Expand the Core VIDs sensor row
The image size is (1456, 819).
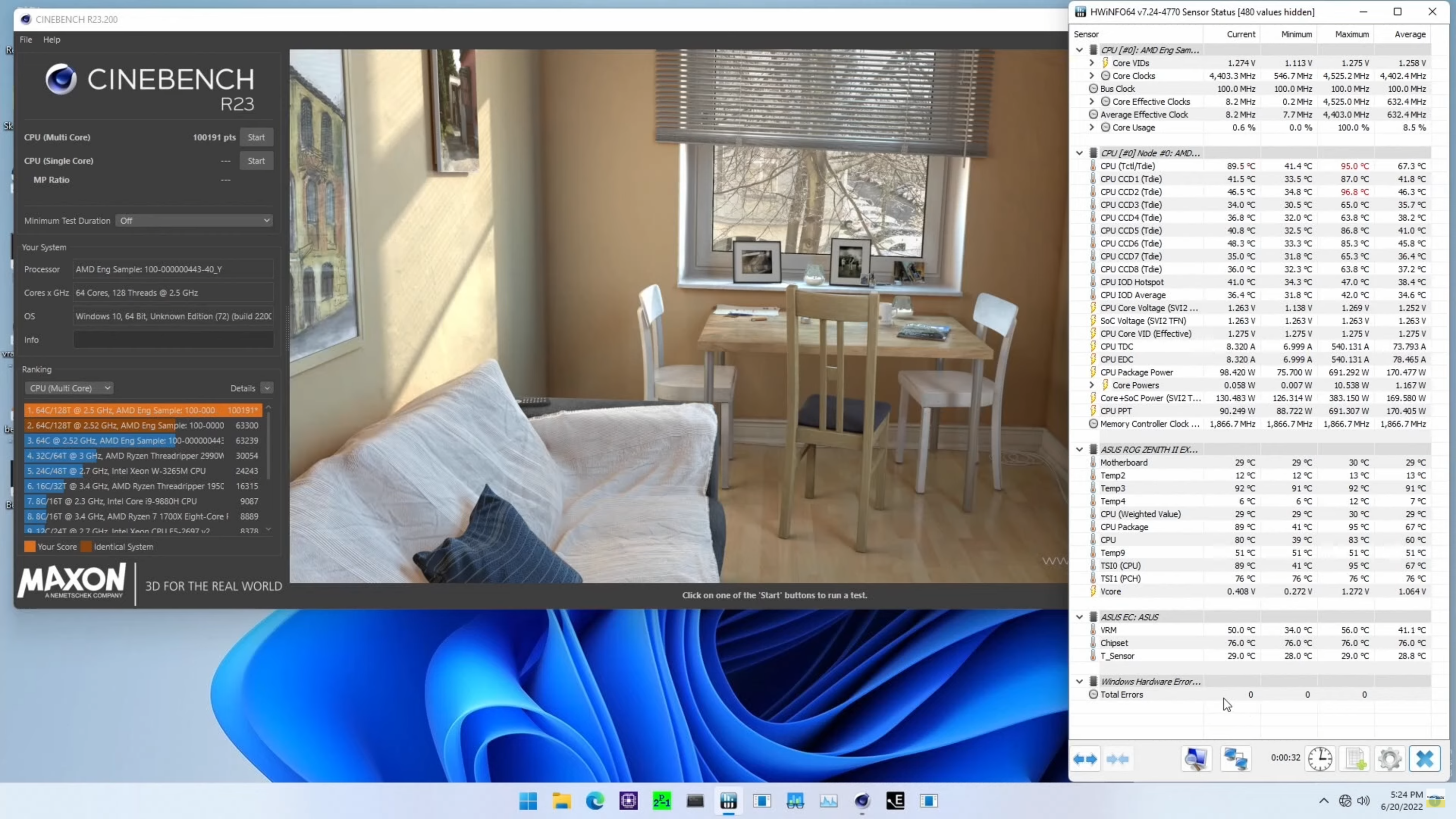(x=1092, y=63)
